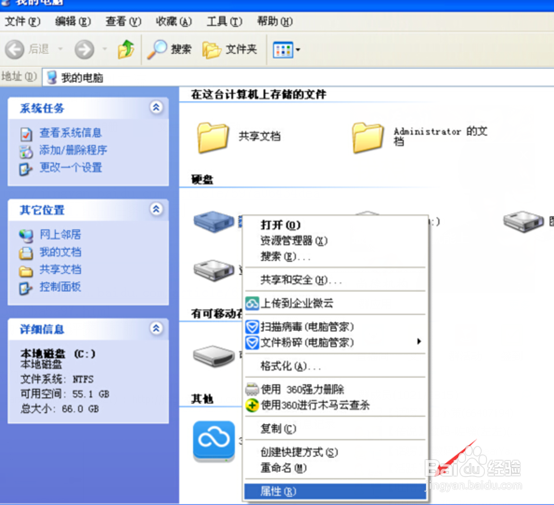Click the 更改一个设置 icon
The height and width of the screenshot is (505, 554).
click(x=26, y=169)
